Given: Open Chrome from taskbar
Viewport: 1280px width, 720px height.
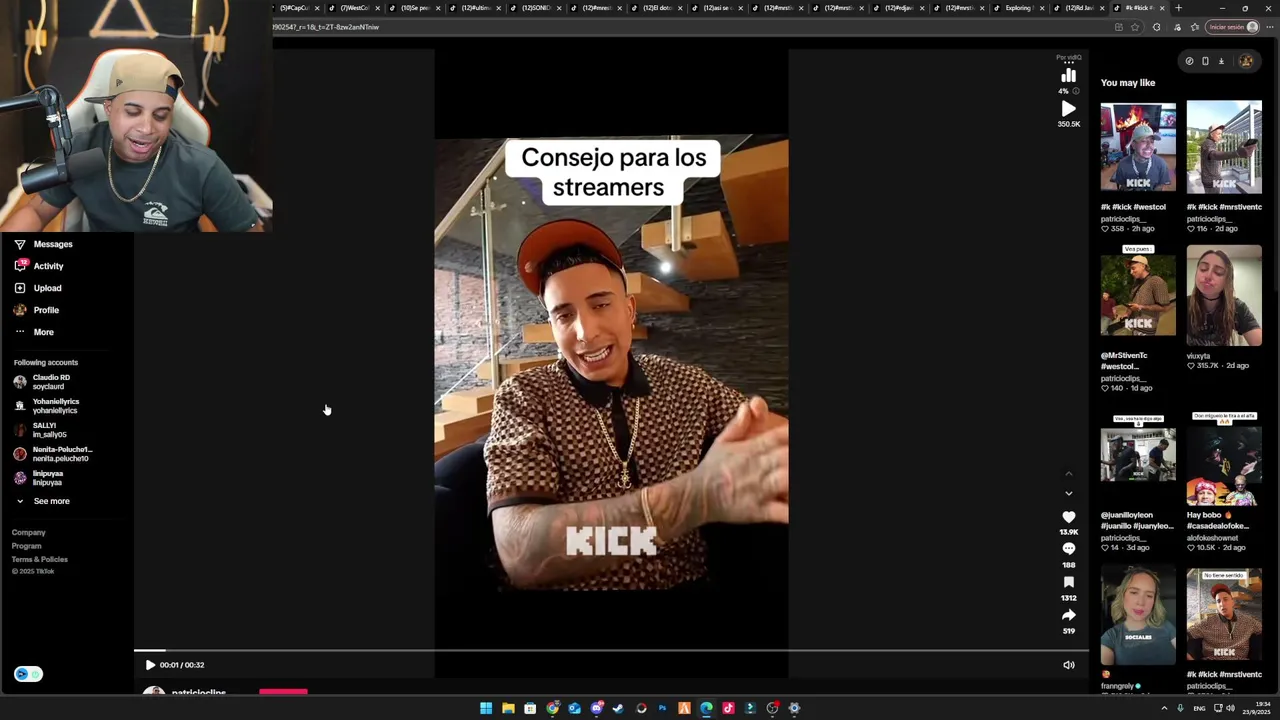Looking at the screenshot, I should (x=552, y=708).
